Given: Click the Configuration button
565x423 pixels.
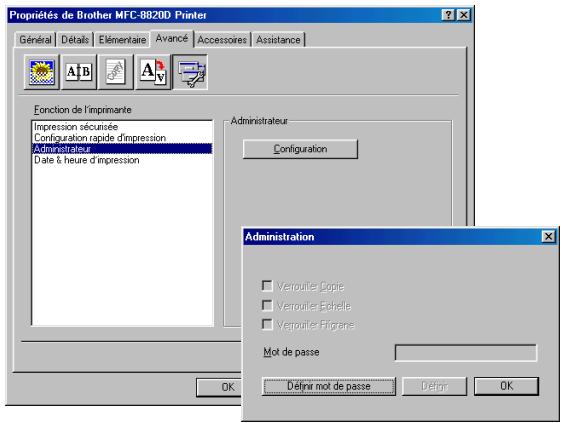Looking at the screenshot, I should (x=300, y=149).
